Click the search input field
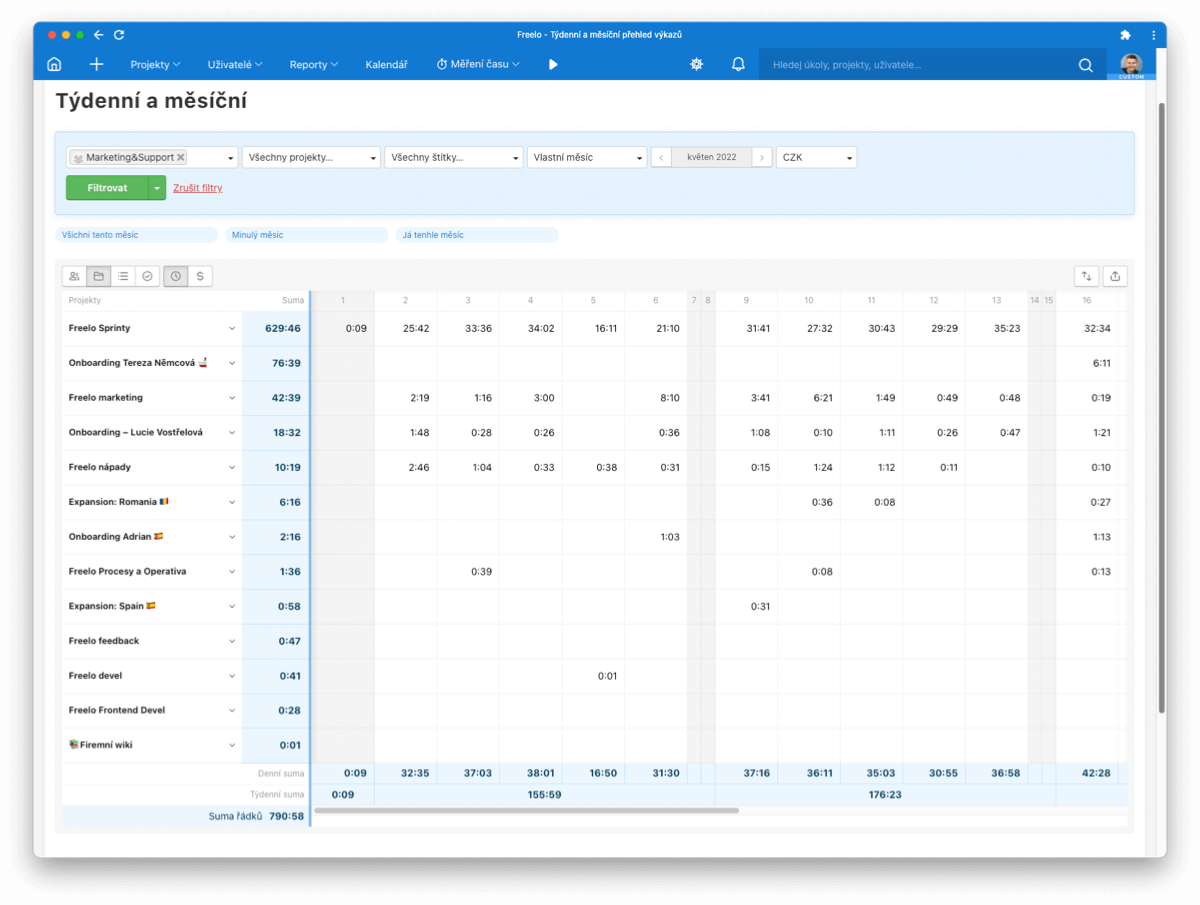Viewport: 1200px width, 905px height. click(x=920, y=65)
